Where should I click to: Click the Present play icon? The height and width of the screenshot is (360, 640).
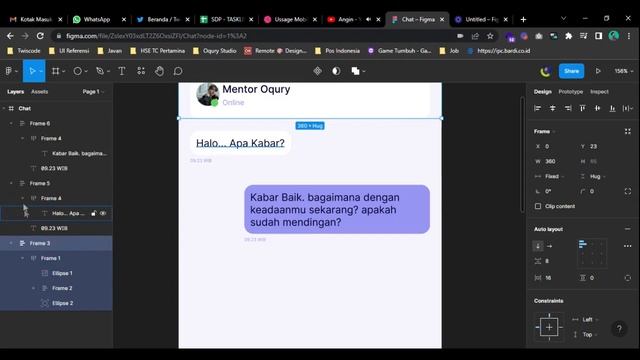[598, 71]
